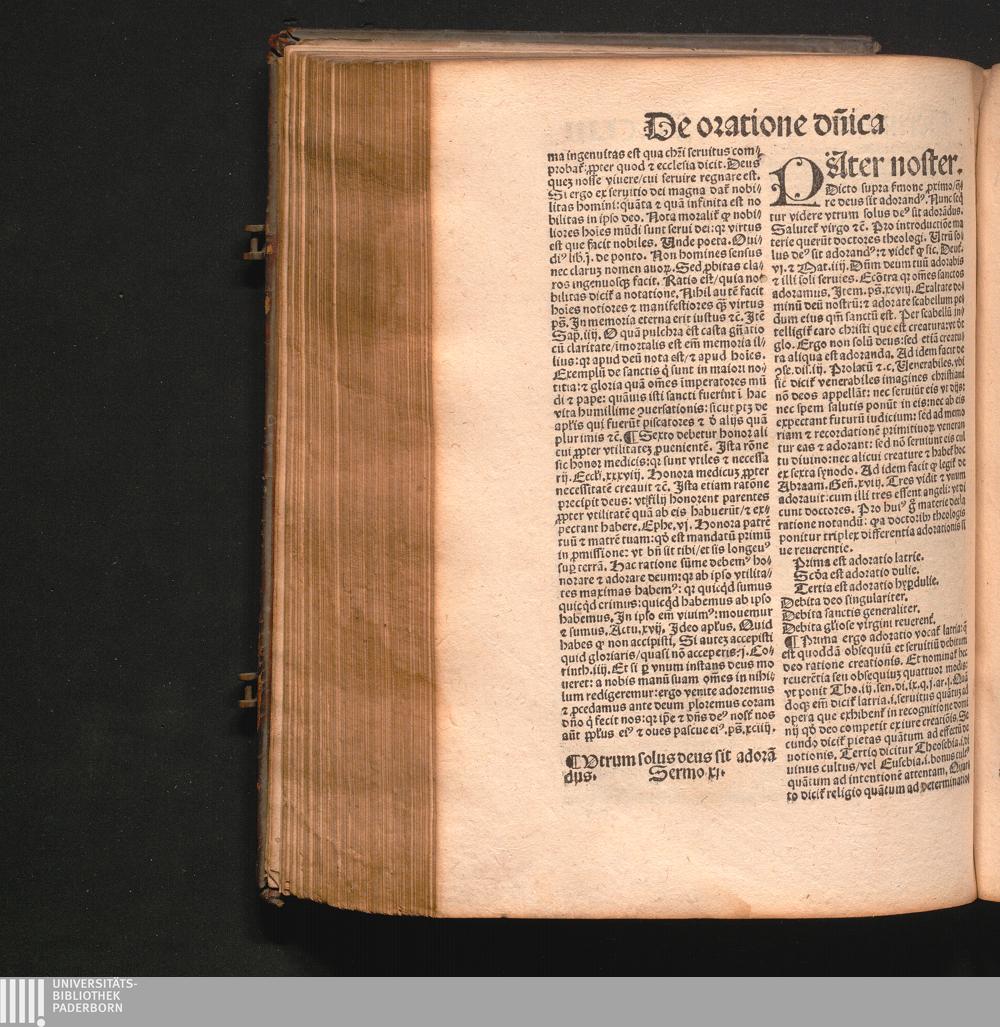Click the "Secunda est adoratio dulie" line
Image resolution: width=1000 pixels, height=1027 pixels.
[854, 575]
